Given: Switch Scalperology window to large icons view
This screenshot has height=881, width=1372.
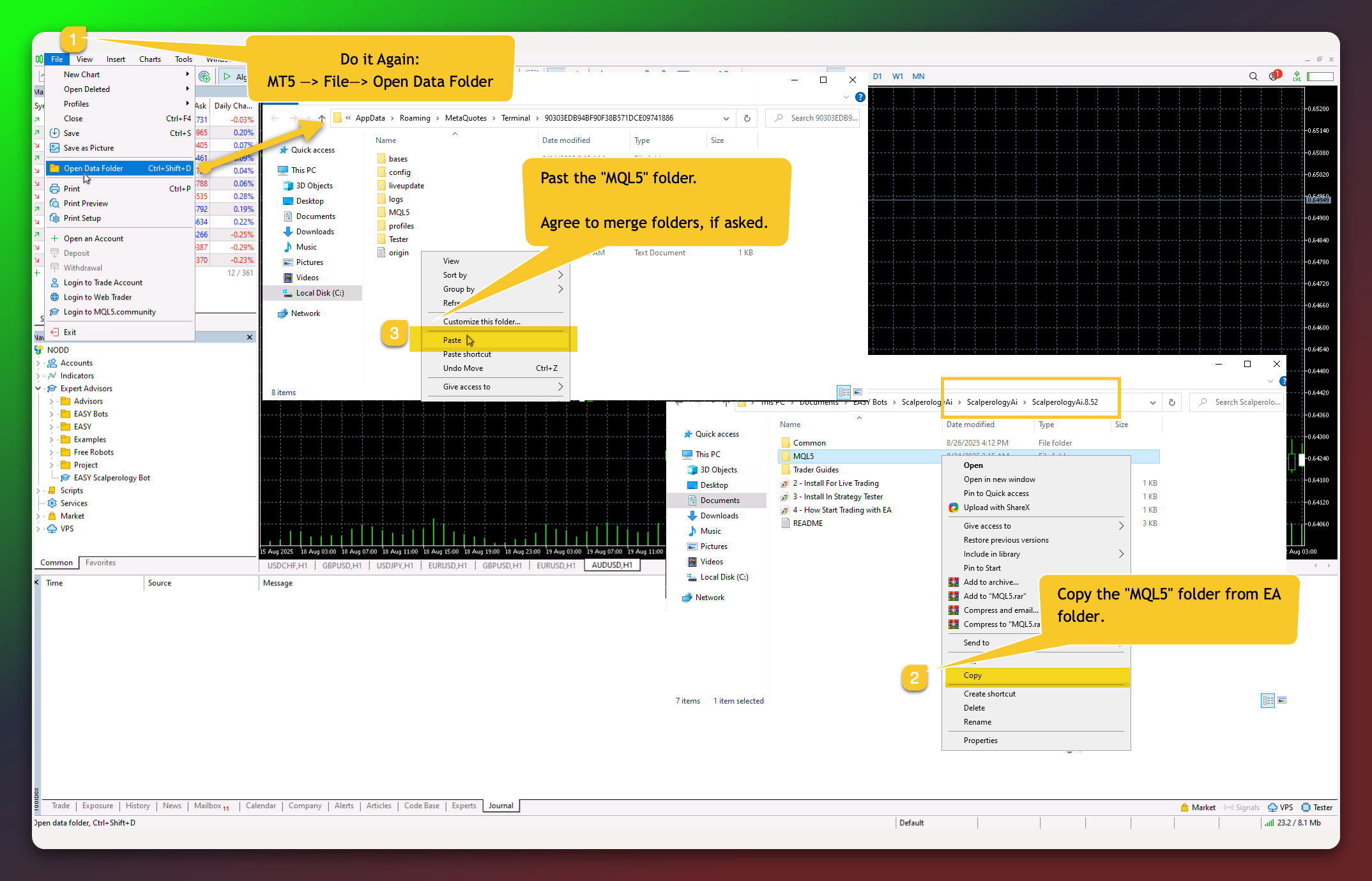Looking at the screenshot, I should tap(1282, 700).
